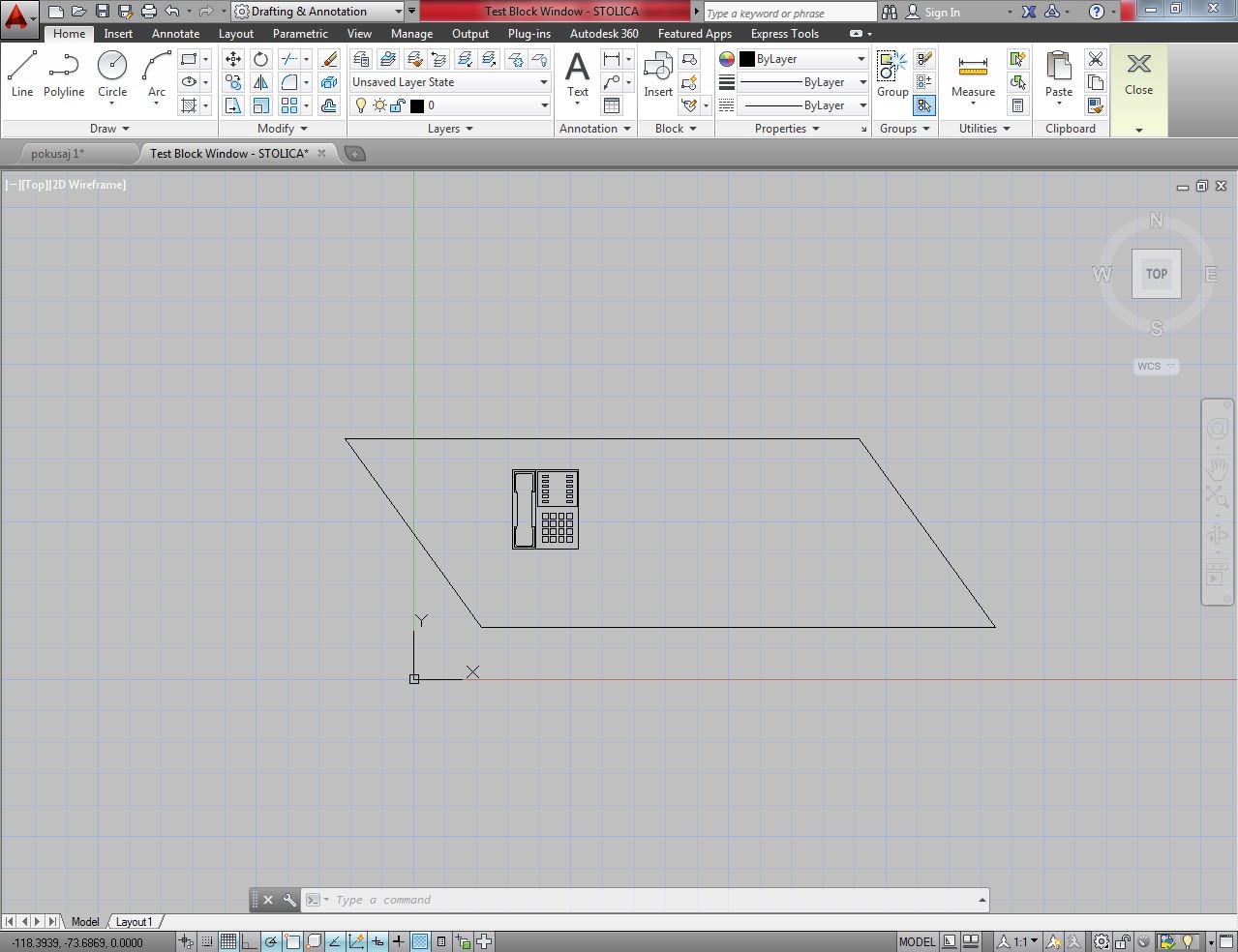Expand the Layers panel
The height and width of the screenshot is (952, 1238).
click(450, 129)
